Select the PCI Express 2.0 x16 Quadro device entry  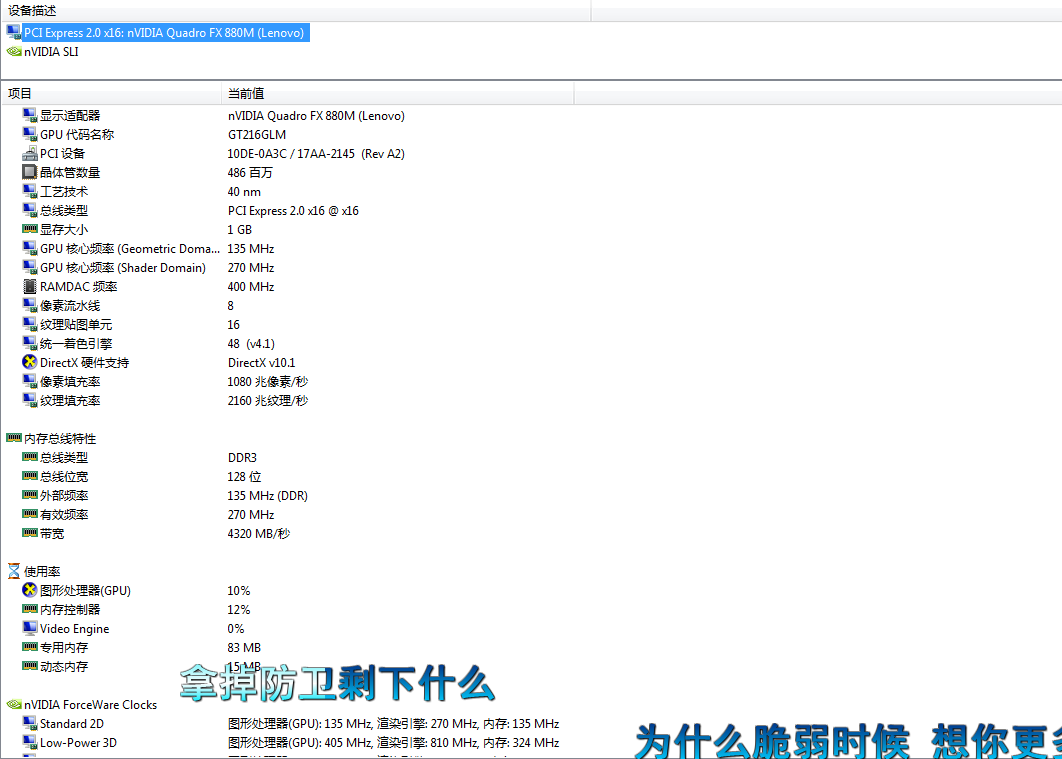pyautogui.click(x=164, y=33)
